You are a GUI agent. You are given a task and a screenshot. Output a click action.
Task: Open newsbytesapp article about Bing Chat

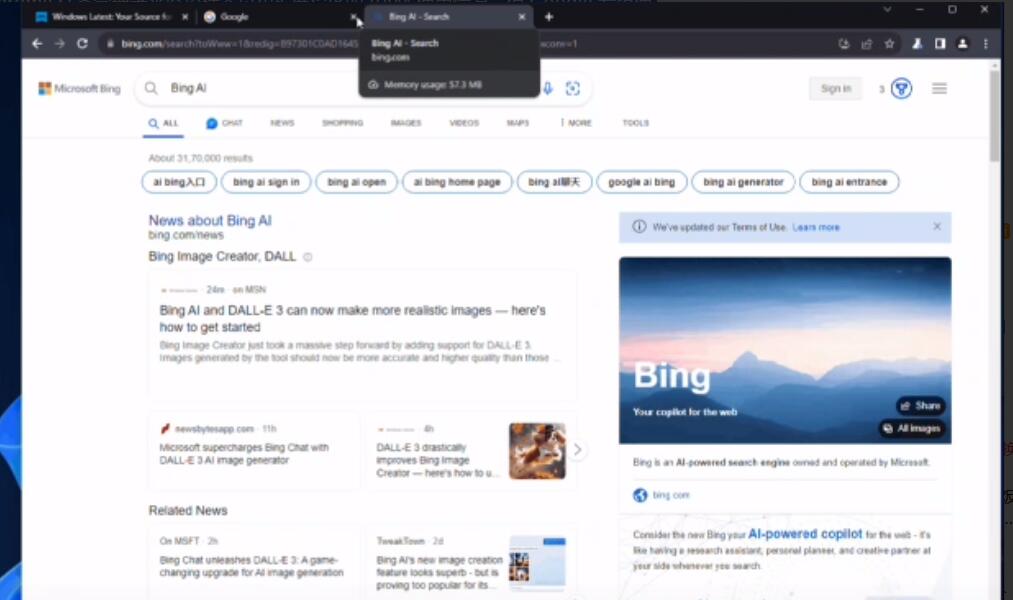coord(244,453)
